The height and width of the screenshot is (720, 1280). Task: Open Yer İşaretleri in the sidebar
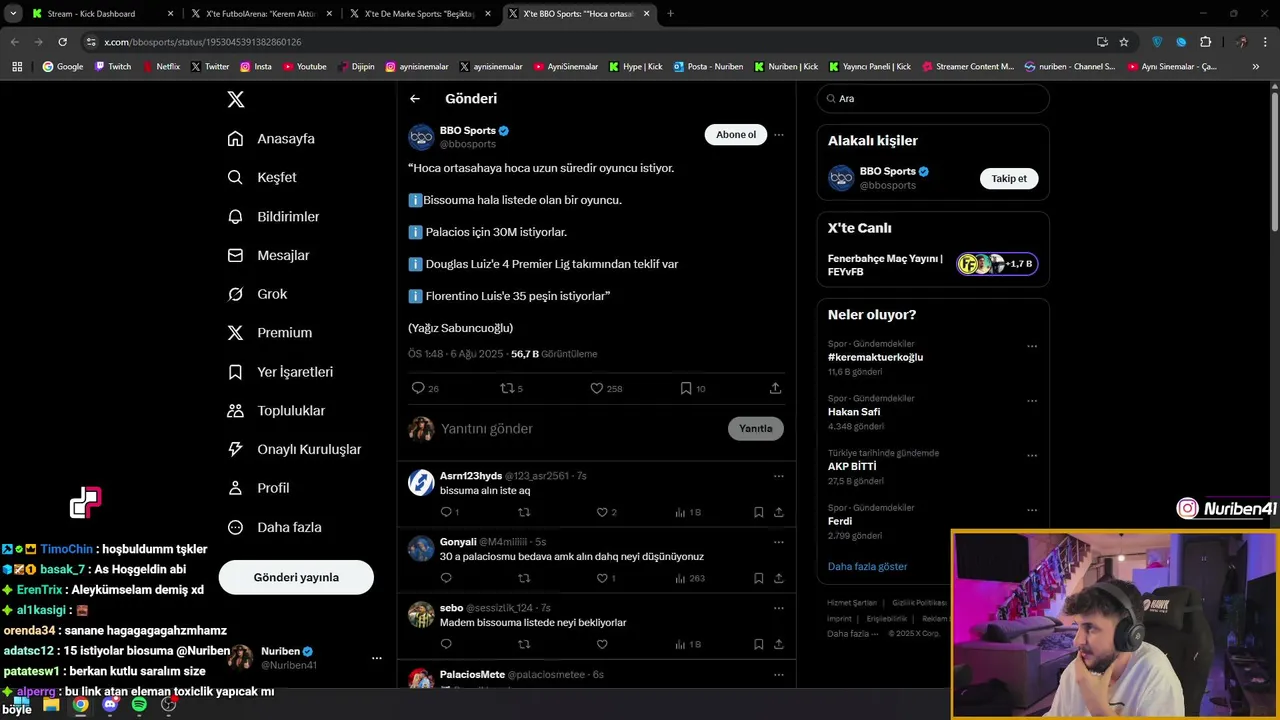(280, 371)
